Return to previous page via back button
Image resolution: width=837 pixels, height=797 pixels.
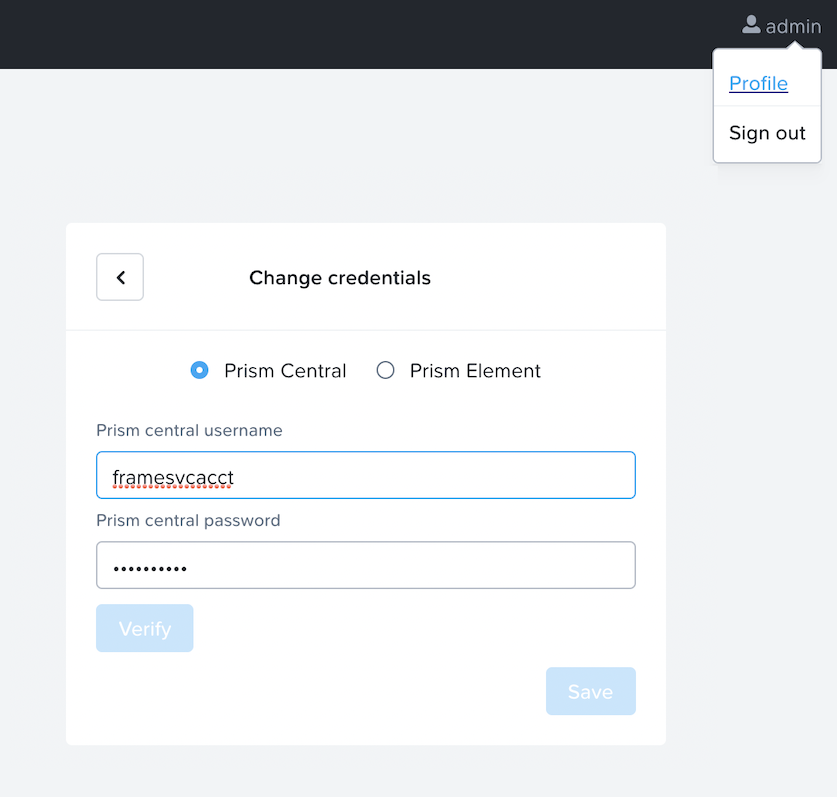[119, 277]
